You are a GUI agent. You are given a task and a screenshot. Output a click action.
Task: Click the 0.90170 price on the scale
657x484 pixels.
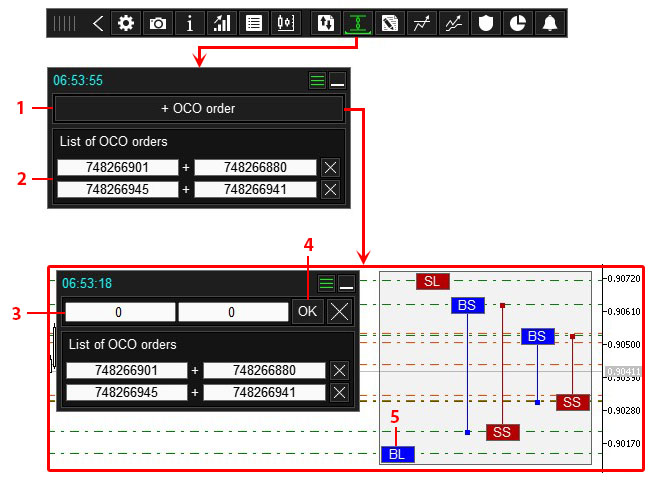pyautogui.click(x=623, y=444)
